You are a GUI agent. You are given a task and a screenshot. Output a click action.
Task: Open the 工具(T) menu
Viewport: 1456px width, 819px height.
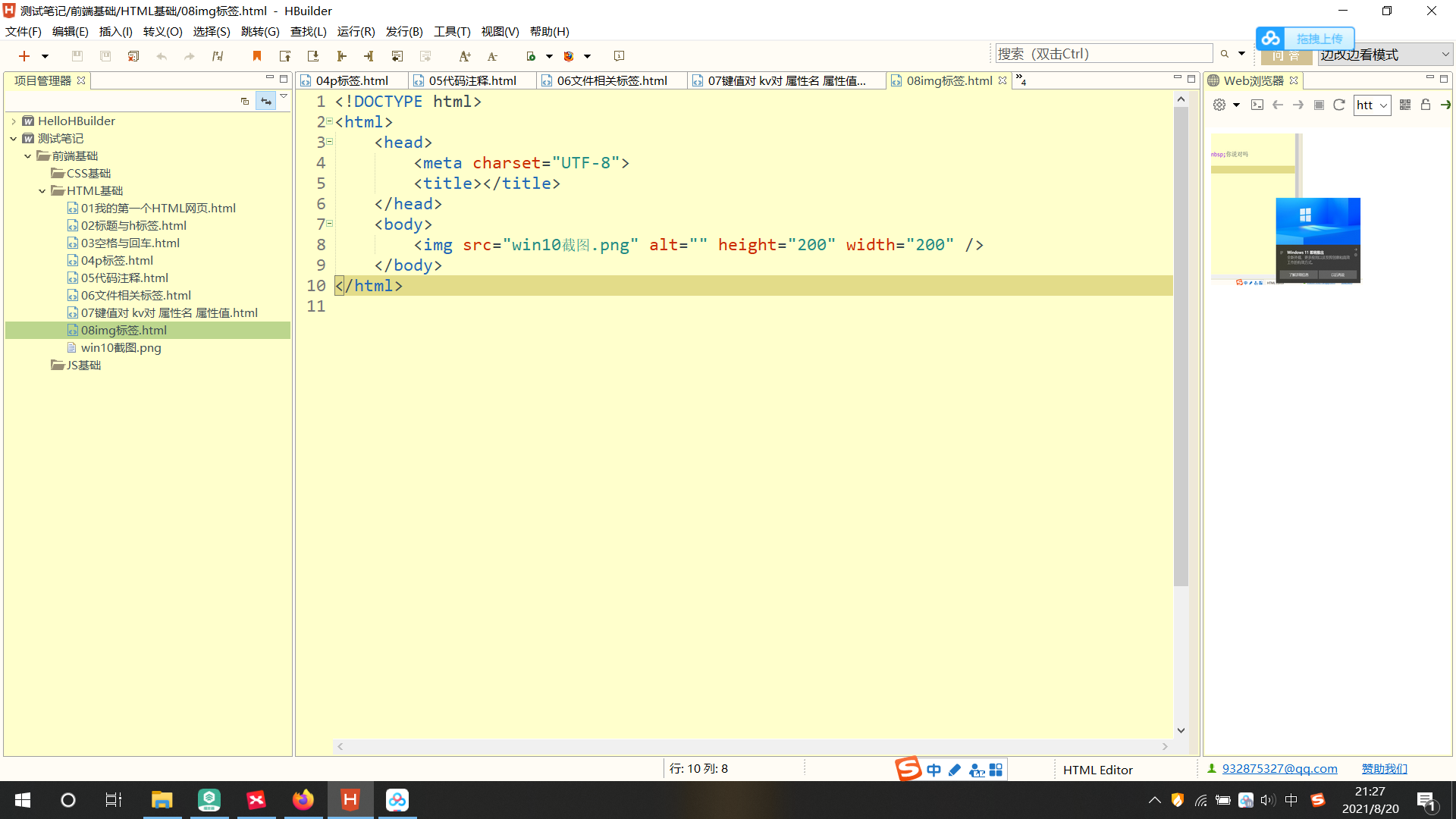pos(451,31)
